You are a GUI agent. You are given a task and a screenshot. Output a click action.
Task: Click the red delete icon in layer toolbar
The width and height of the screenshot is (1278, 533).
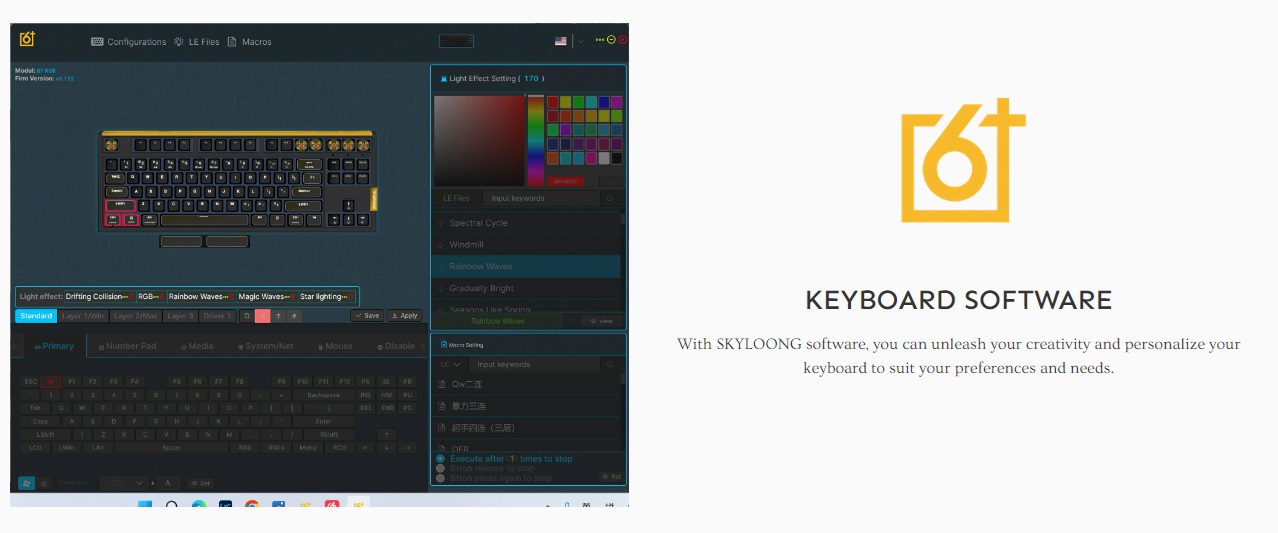click(263, 316)
